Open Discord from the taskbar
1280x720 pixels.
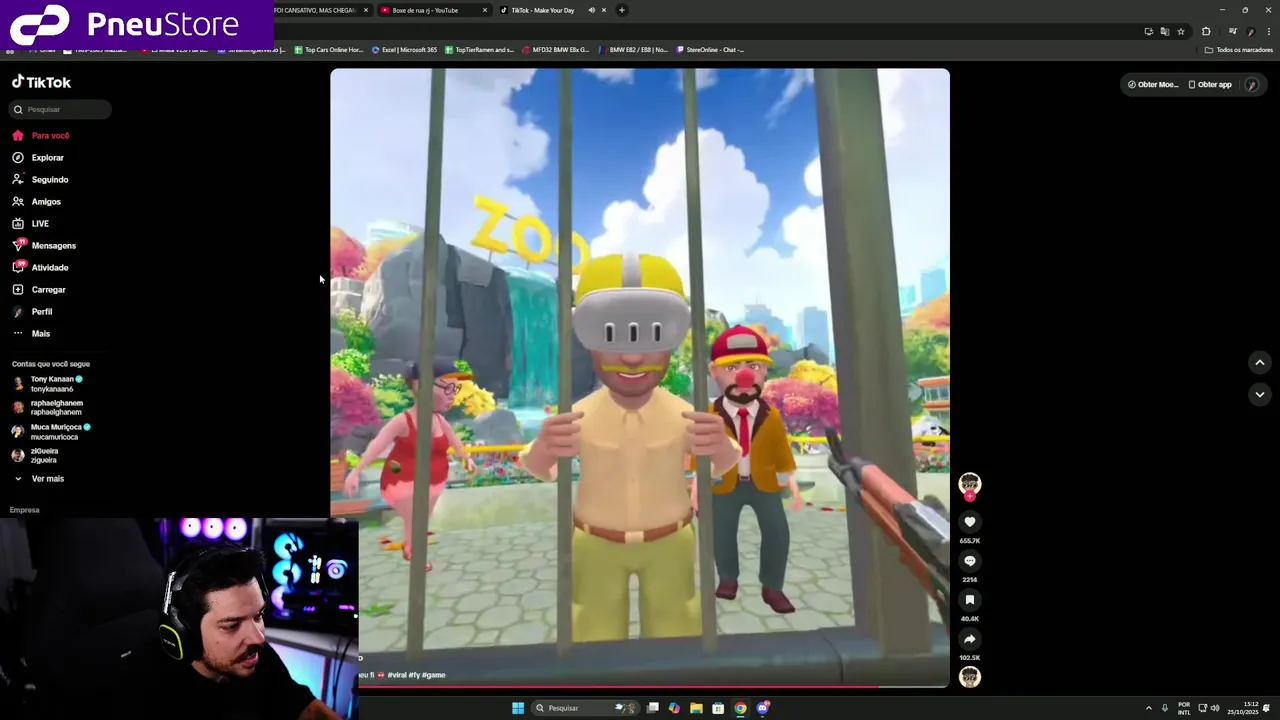tap(763, 708)
